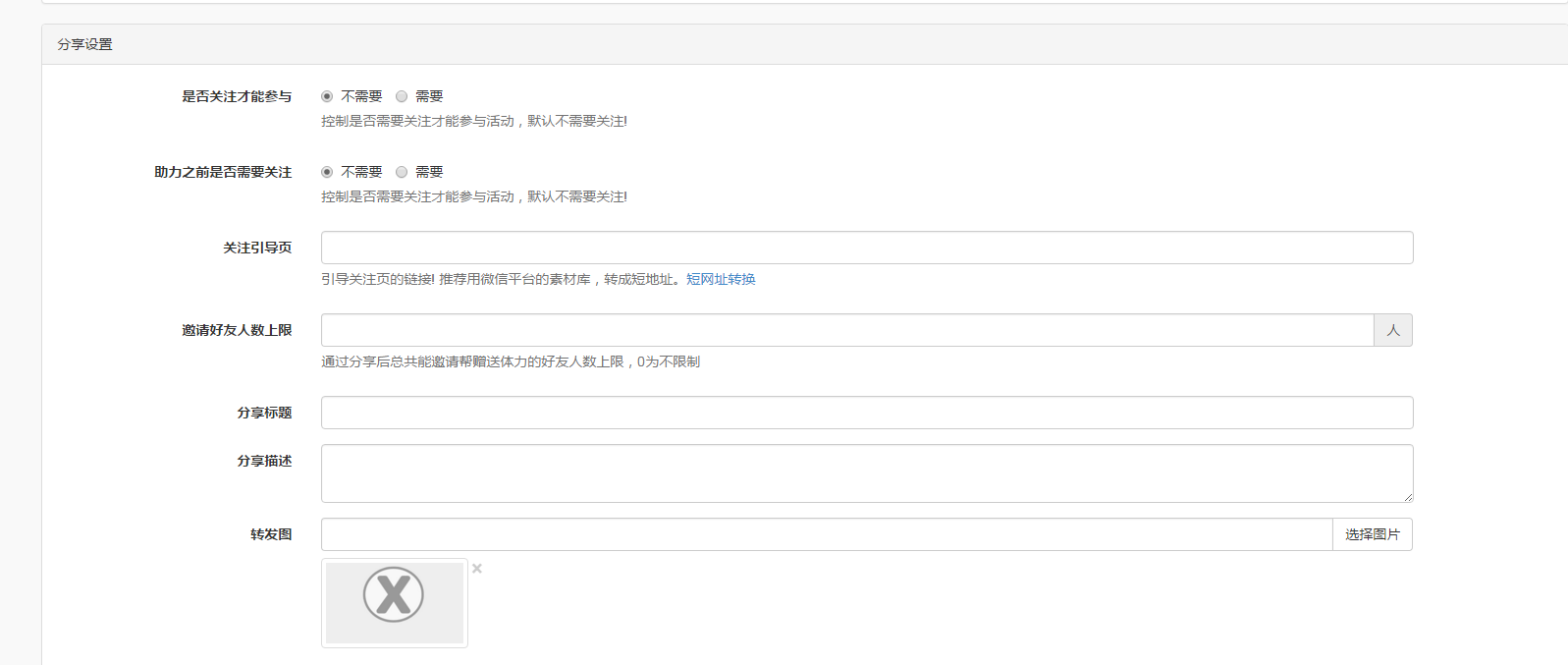Click the 分享描述 label
Viewport: 1568px width, 665px height.
(x=264, y=461)
